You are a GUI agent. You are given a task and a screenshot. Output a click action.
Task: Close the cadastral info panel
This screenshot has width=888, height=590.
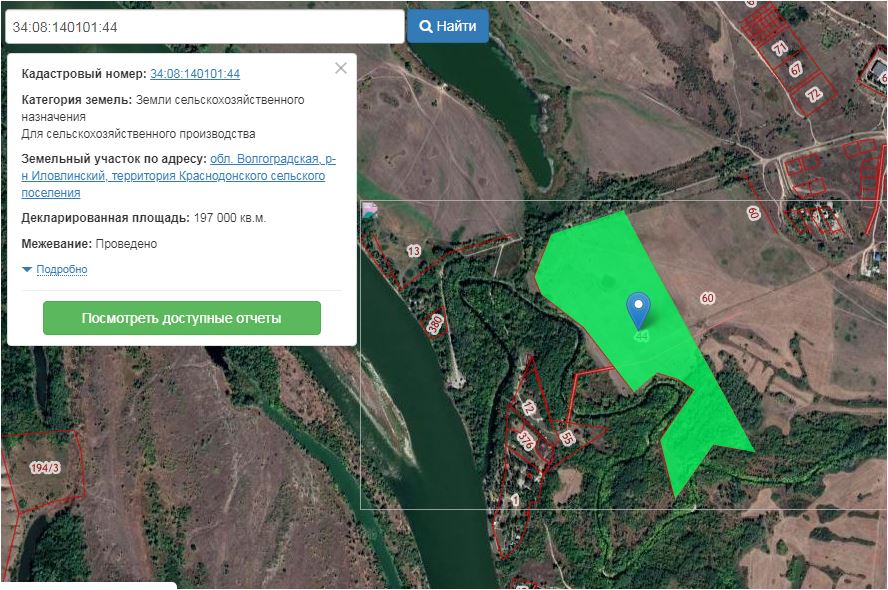[341, 68]
